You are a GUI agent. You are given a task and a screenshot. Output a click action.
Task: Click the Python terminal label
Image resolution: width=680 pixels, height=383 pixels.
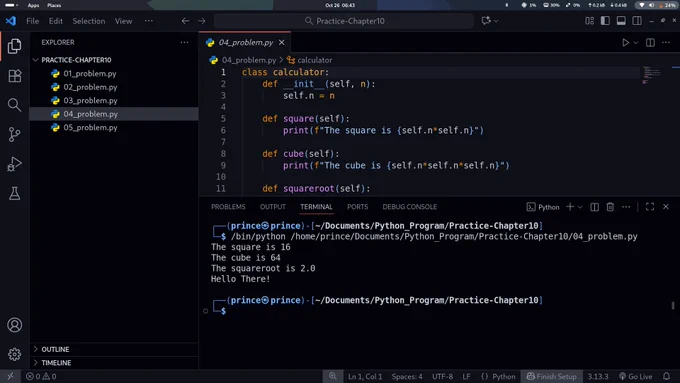pyautogui.click(x=543, y=207)
